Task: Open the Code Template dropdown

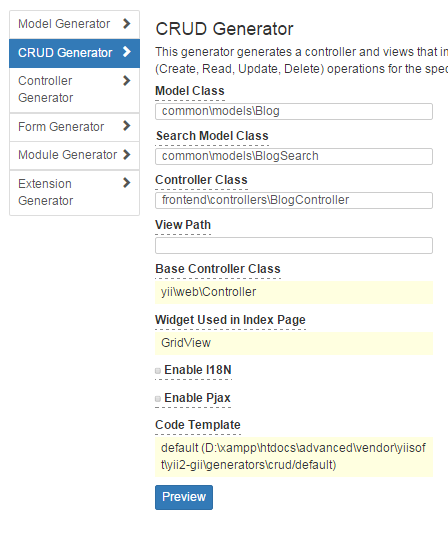Action: coord(294,456)
